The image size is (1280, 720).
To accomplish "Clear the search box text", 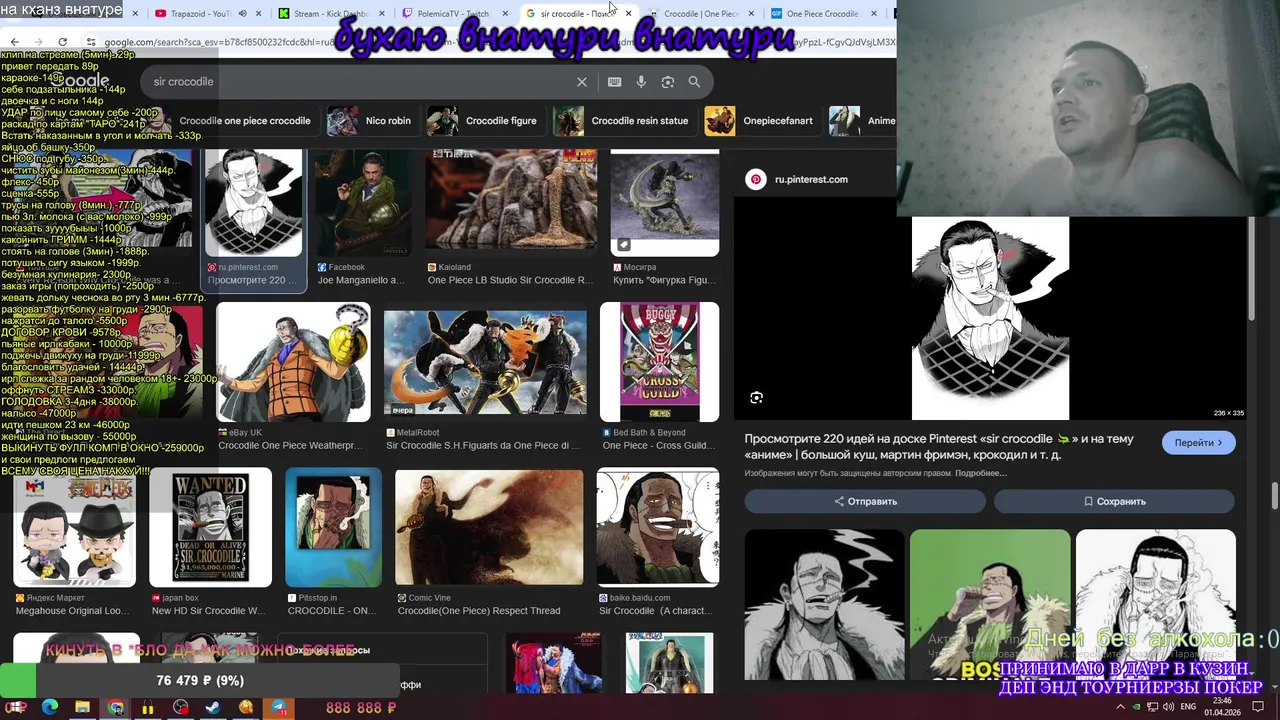I will [x=582, y=82].
